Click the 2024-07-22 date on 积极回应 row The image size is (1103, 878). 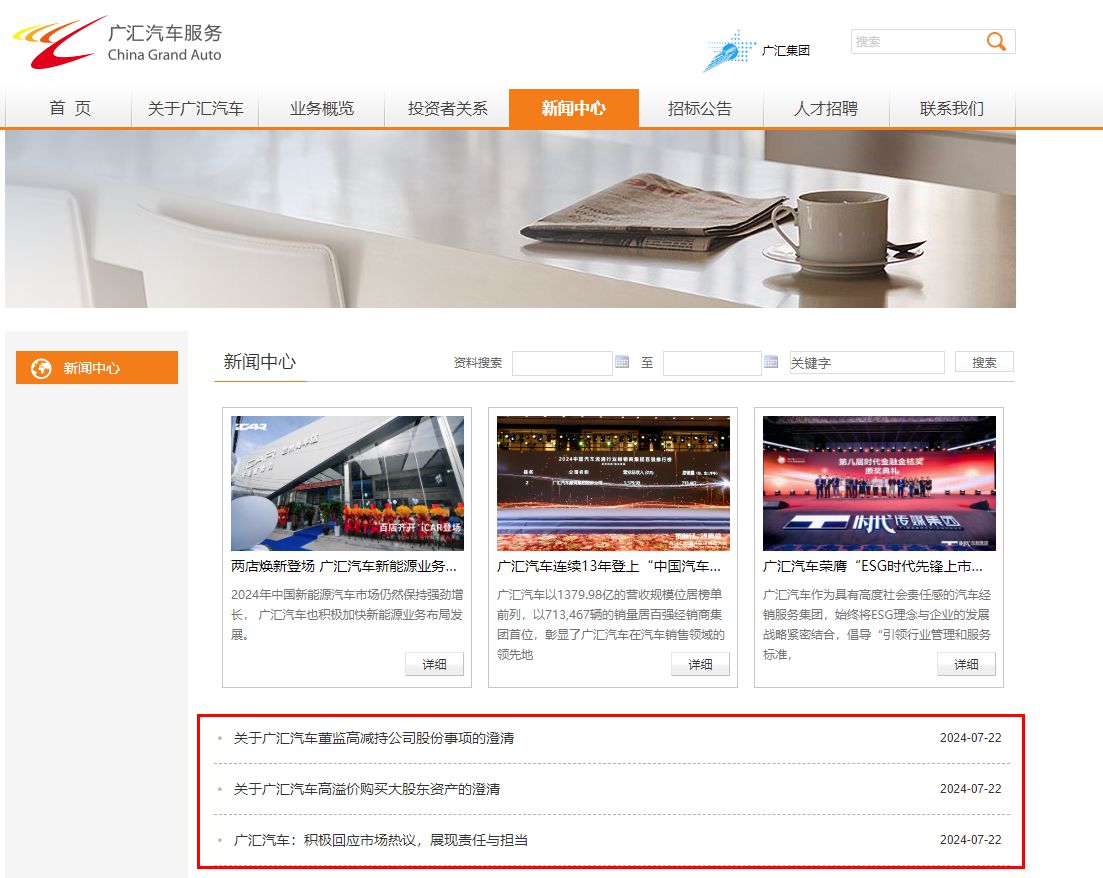[971, 839]
